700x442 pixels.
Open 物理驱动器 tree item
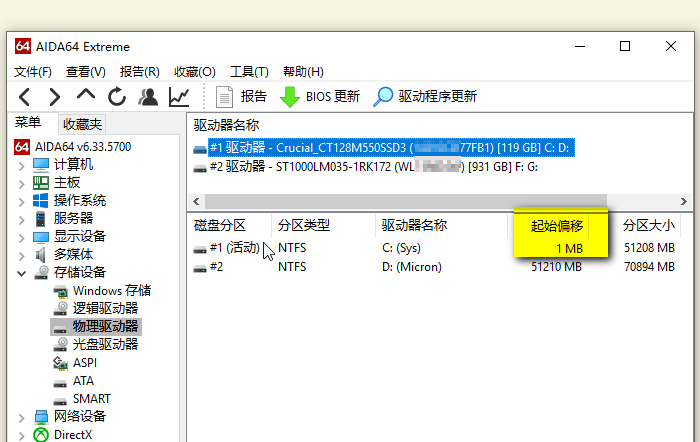(x=105, y=326)
